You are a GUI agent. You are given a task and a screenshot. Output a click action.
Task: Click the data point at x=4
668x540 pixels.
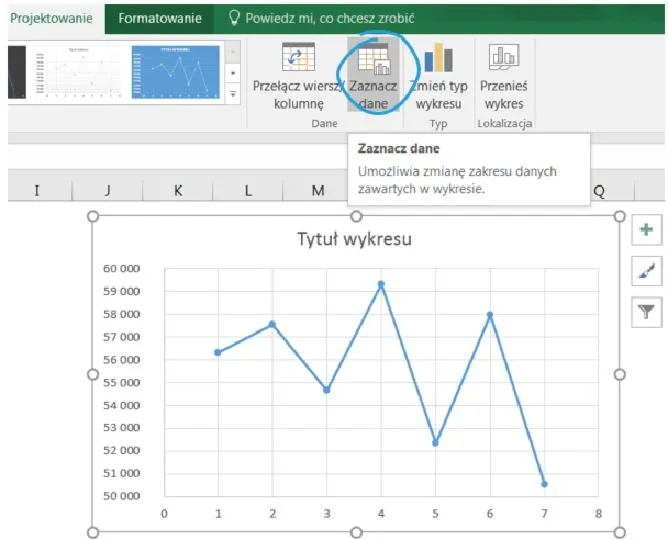coord(381,284)
